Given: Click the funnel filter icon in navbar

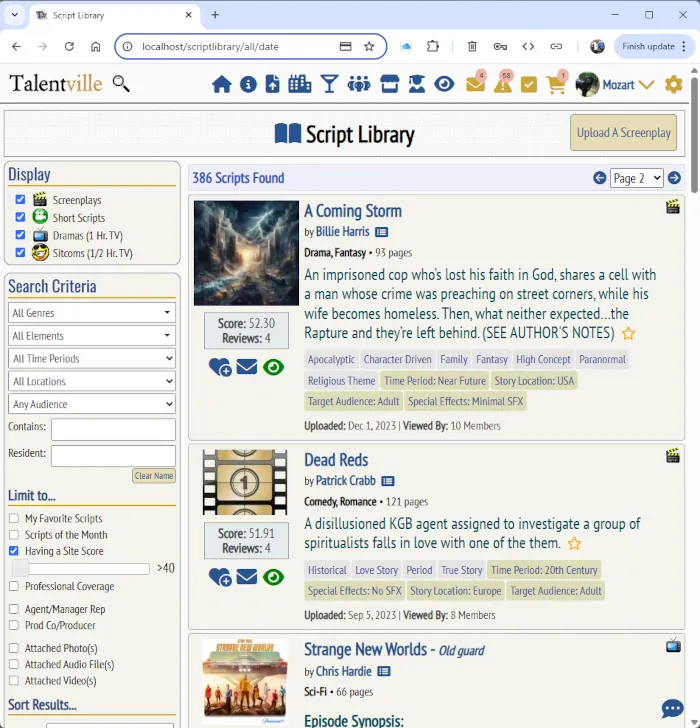Looking at the screenshot, I should [x=329, y=85].
